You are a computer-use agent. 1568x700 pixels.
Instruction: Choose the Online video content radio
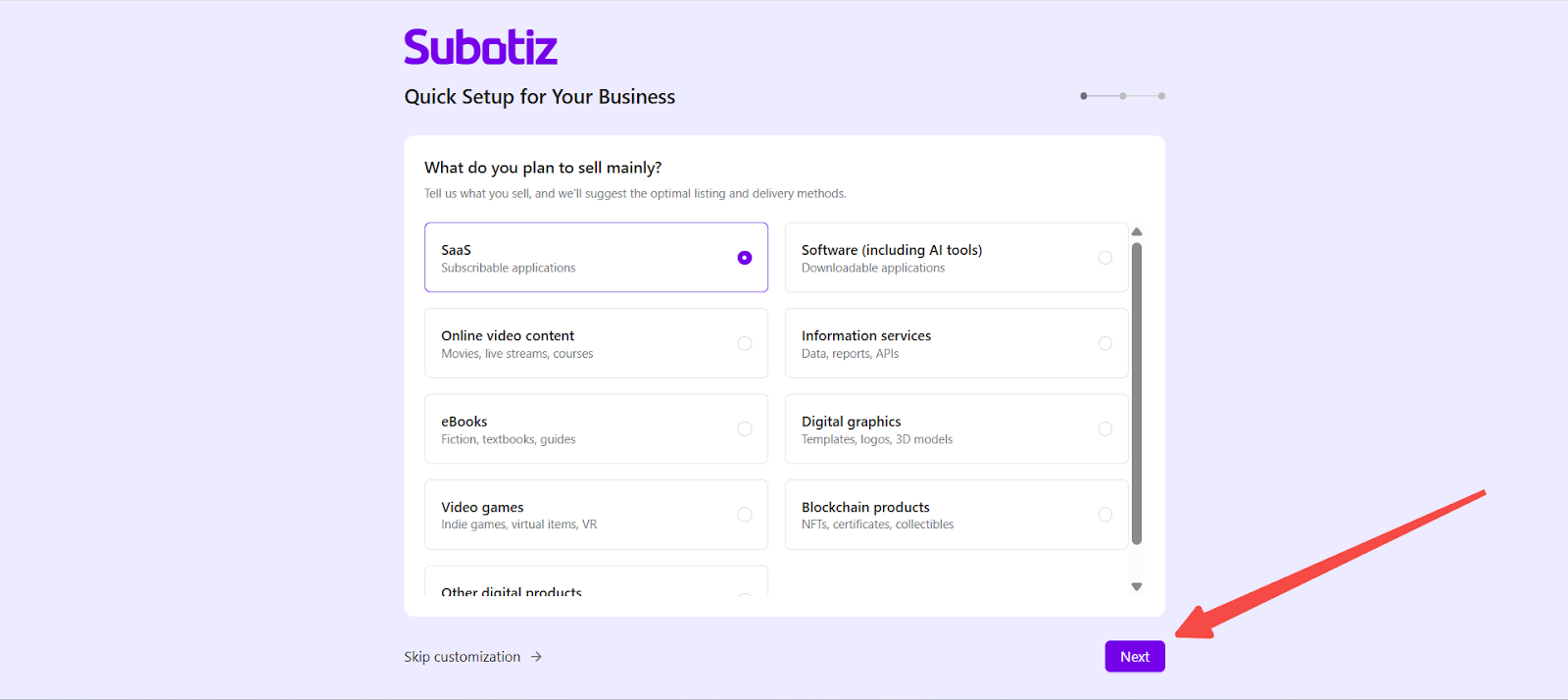point(745,343)
